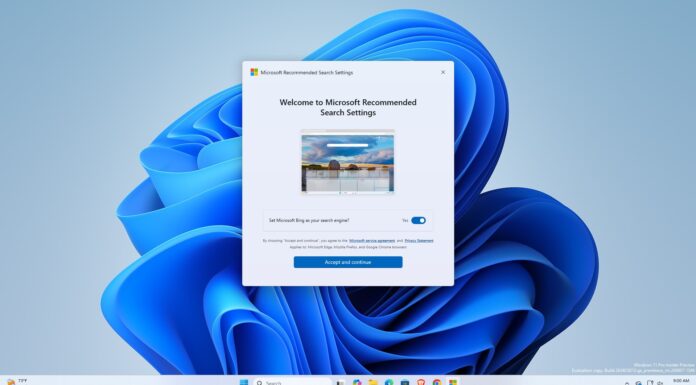Open Task View from the taskbar
Screen dimensions: 696x385
340,382
